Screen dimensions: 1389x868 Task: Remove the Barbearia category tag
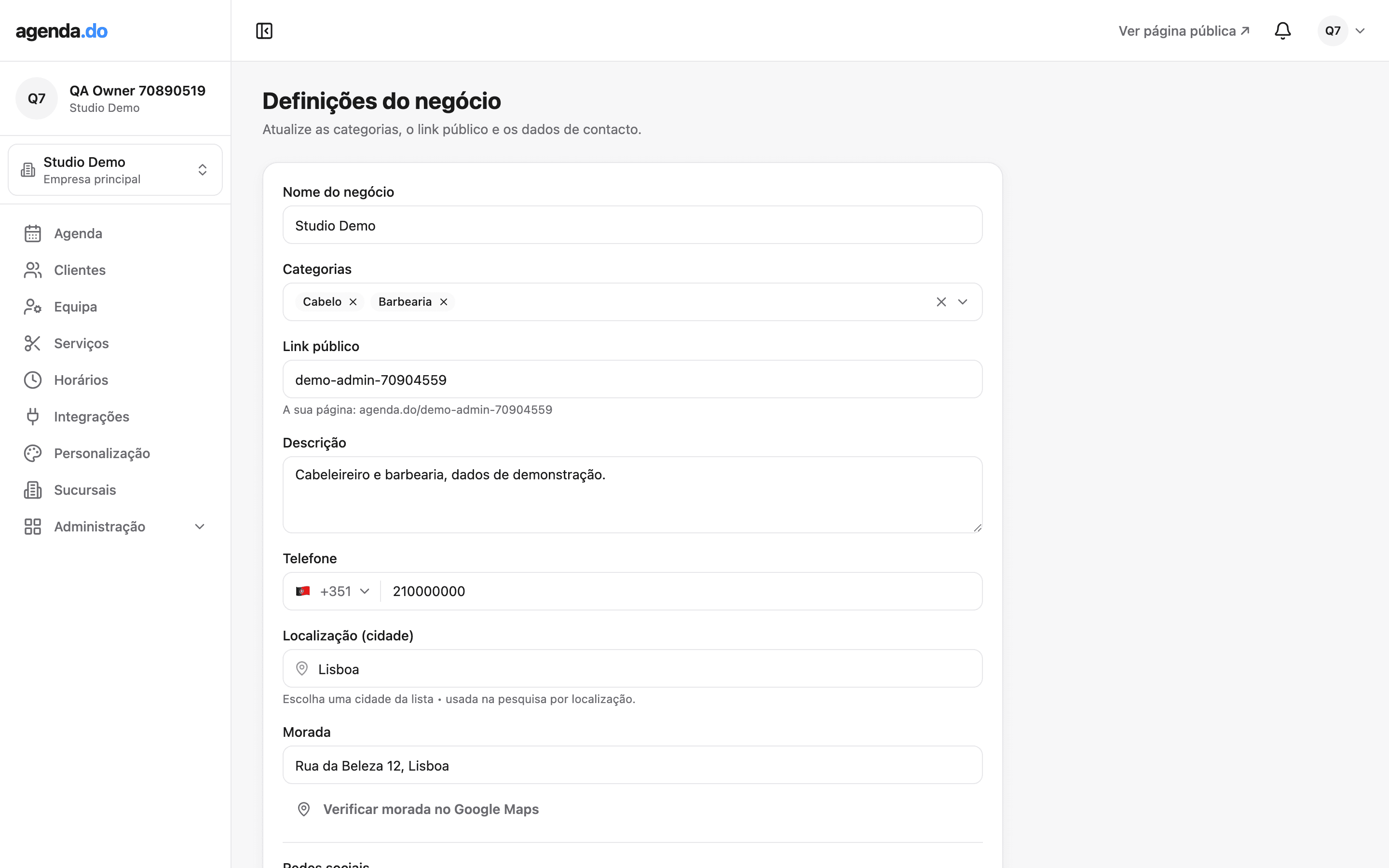click(x=444, y=302)
